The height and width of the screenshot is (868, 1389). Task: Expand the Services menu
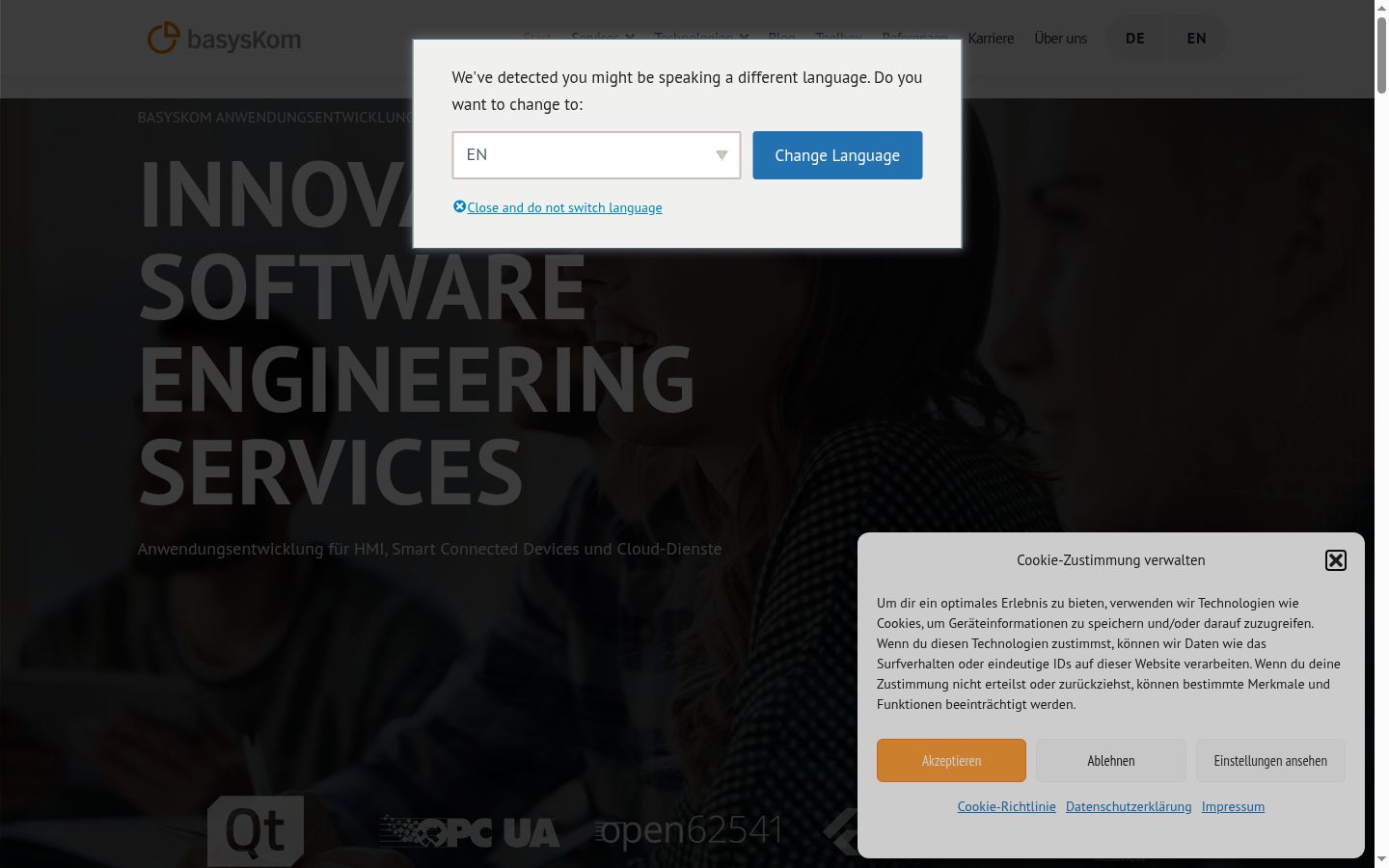(x=603, y=36)
